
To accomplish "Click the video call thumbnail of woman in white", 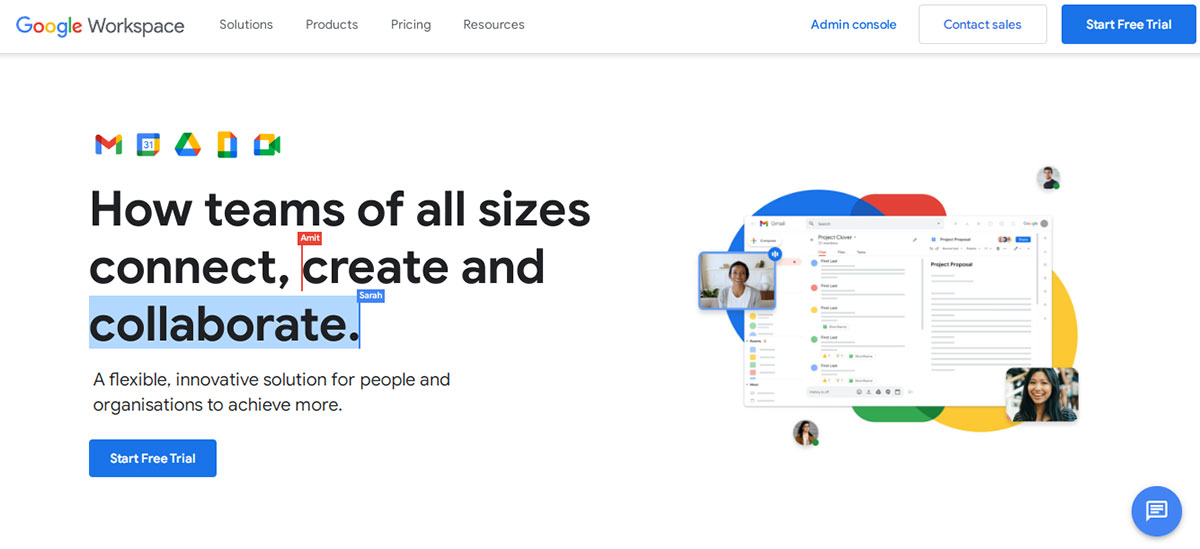I will click(x=739, y=280).
